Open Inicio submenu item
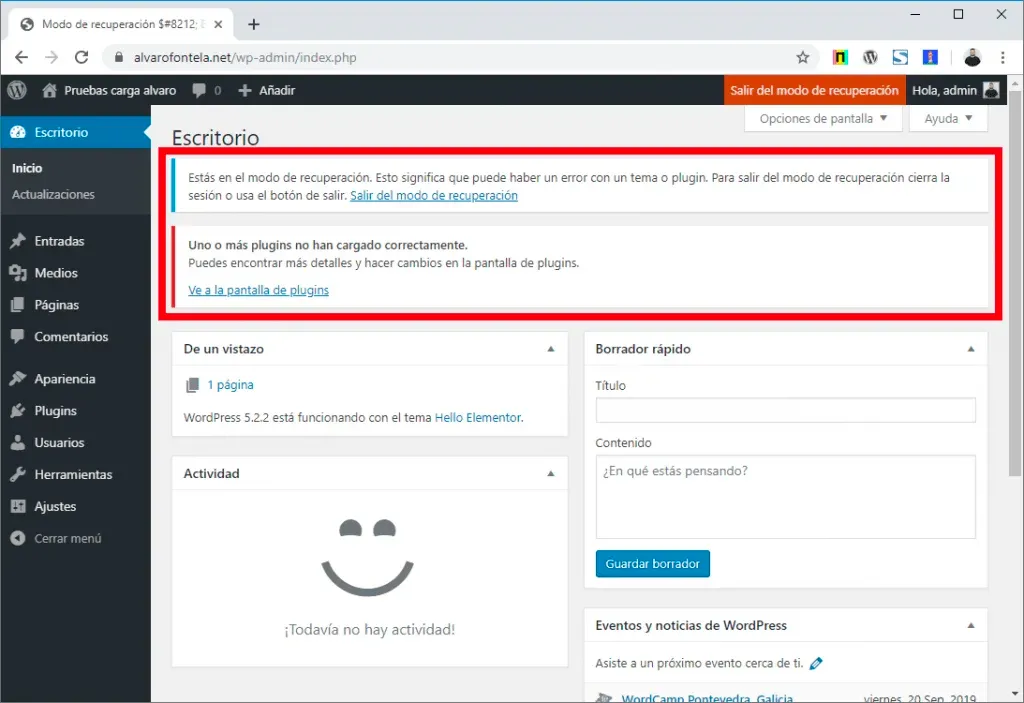 (27, 168)
